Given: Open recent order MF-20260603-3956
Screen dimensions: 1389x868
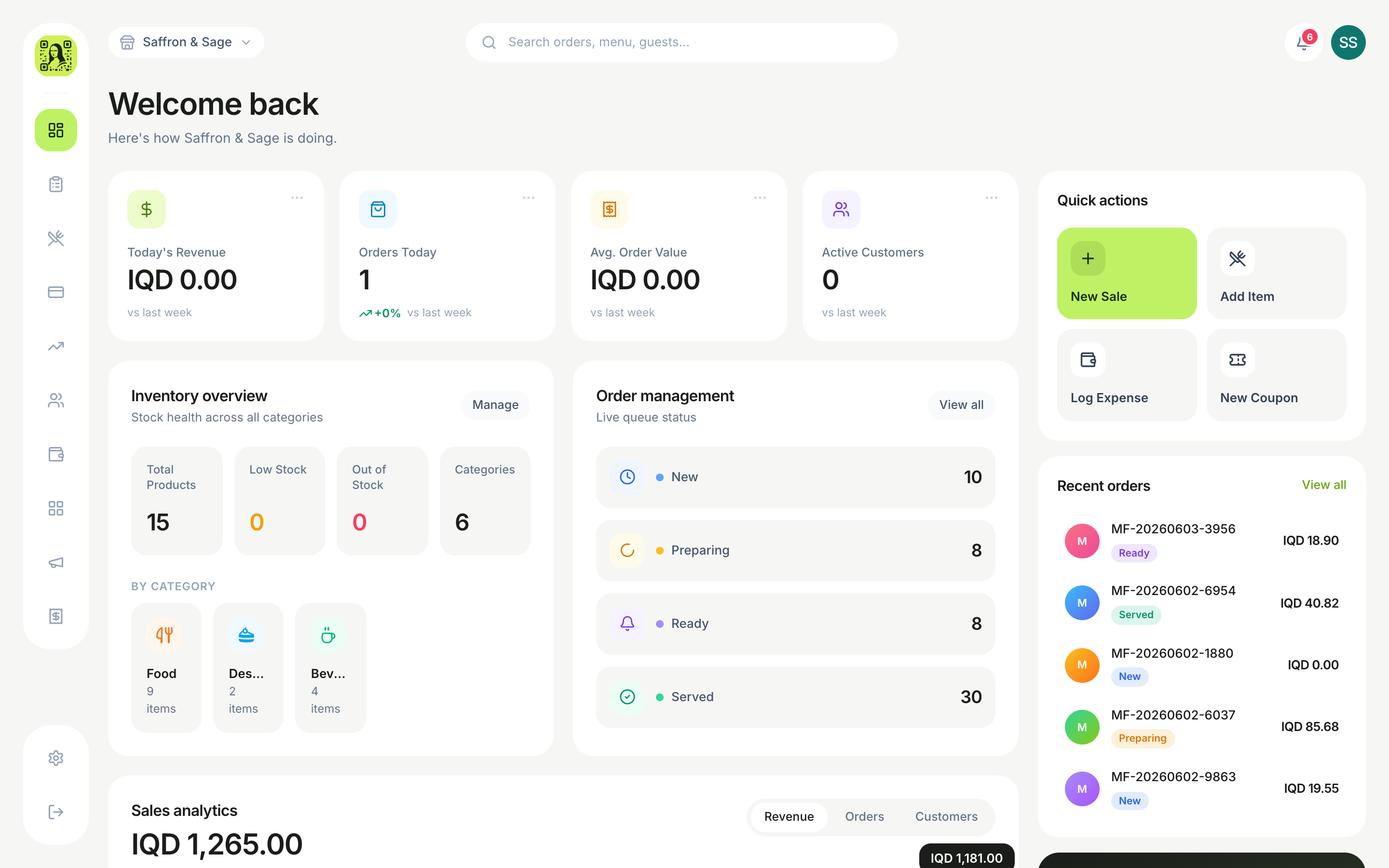Looking at the screenshot, I should (1201, 541).
